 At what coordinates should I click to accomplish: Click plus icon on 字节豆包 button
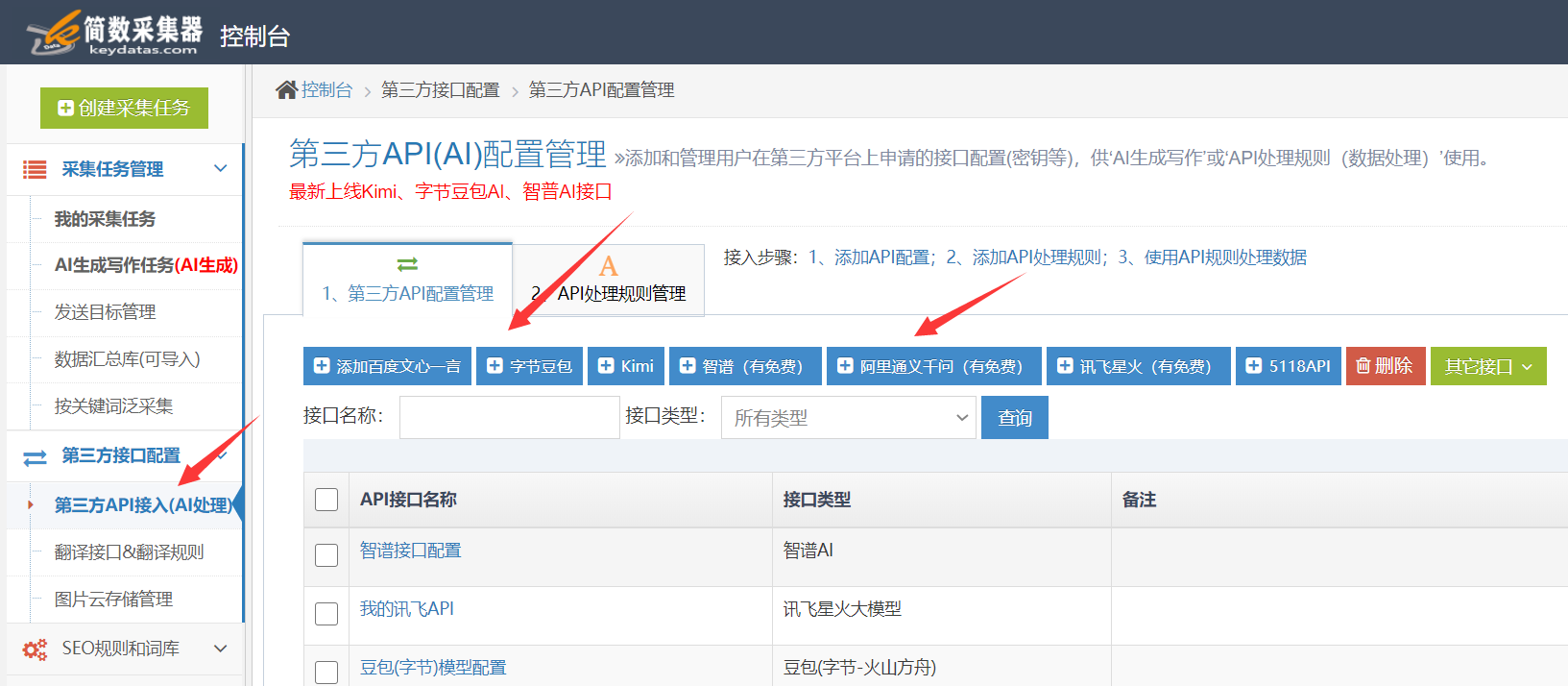[495, 366]
